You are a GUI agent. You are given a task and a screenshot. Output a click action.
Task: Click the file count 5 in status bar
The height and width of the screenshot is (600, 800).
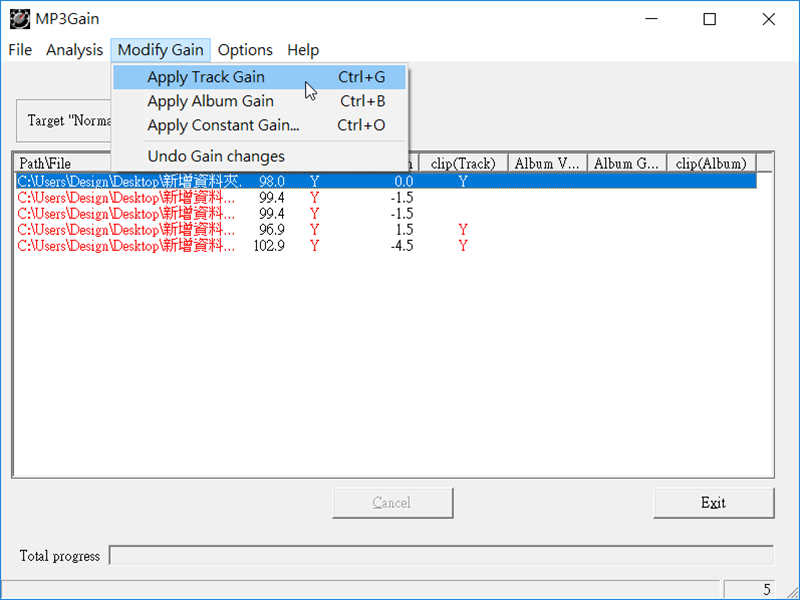coord(766,590)
